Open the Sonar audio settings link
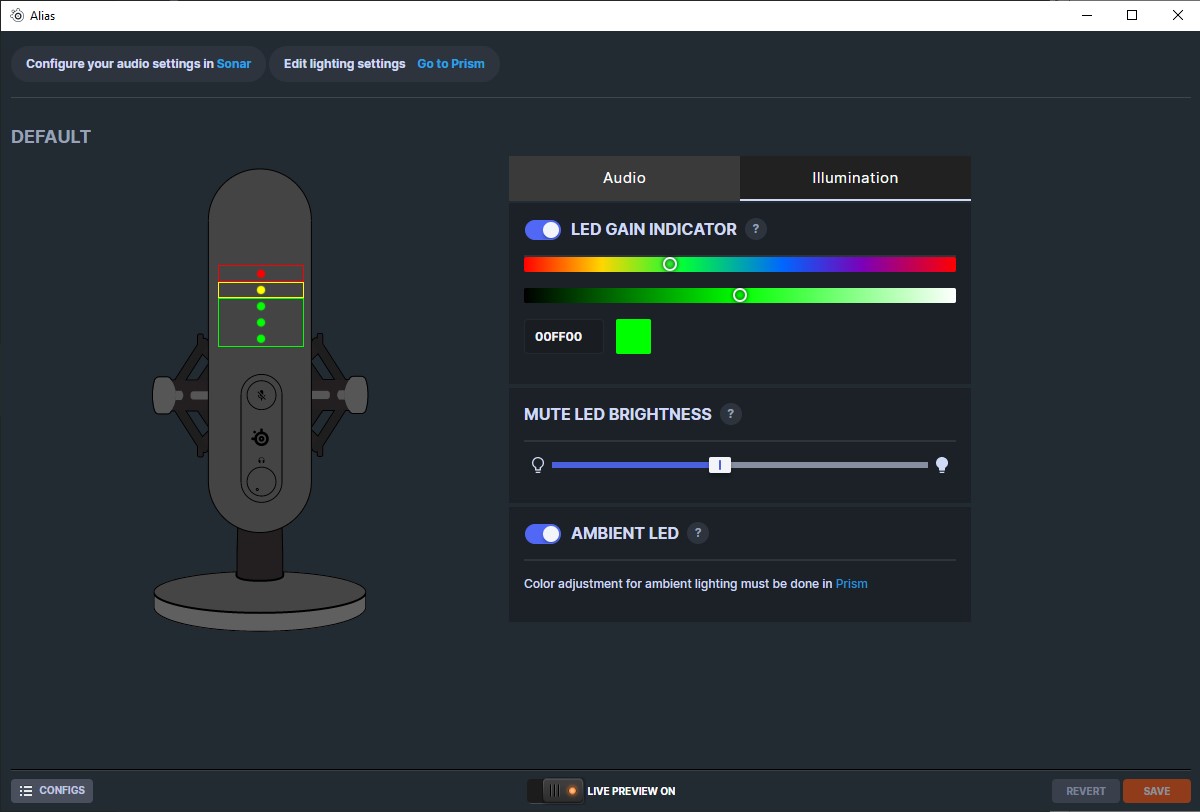 tap(234, 64)
